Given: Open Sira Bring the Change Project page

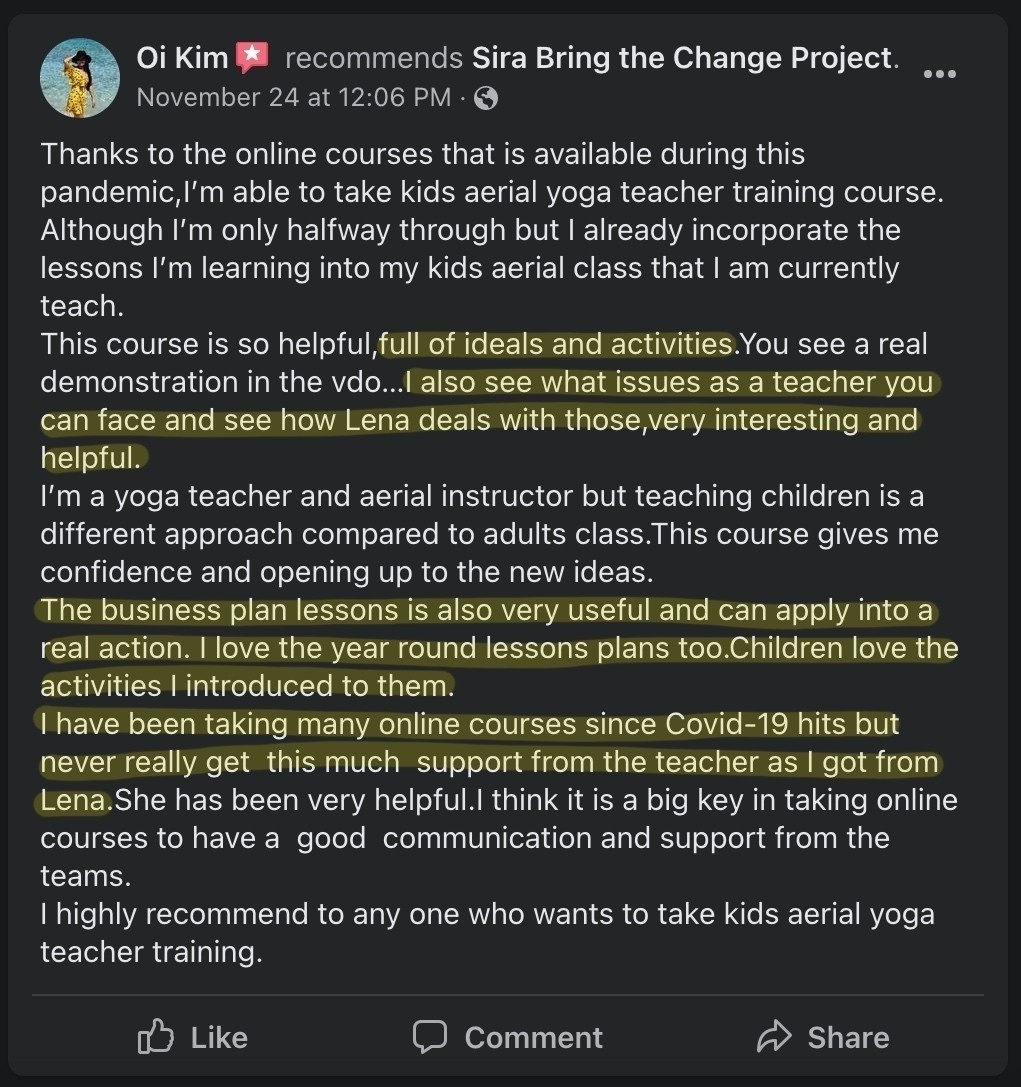Looking at the screenshot, I should (682, 58).
